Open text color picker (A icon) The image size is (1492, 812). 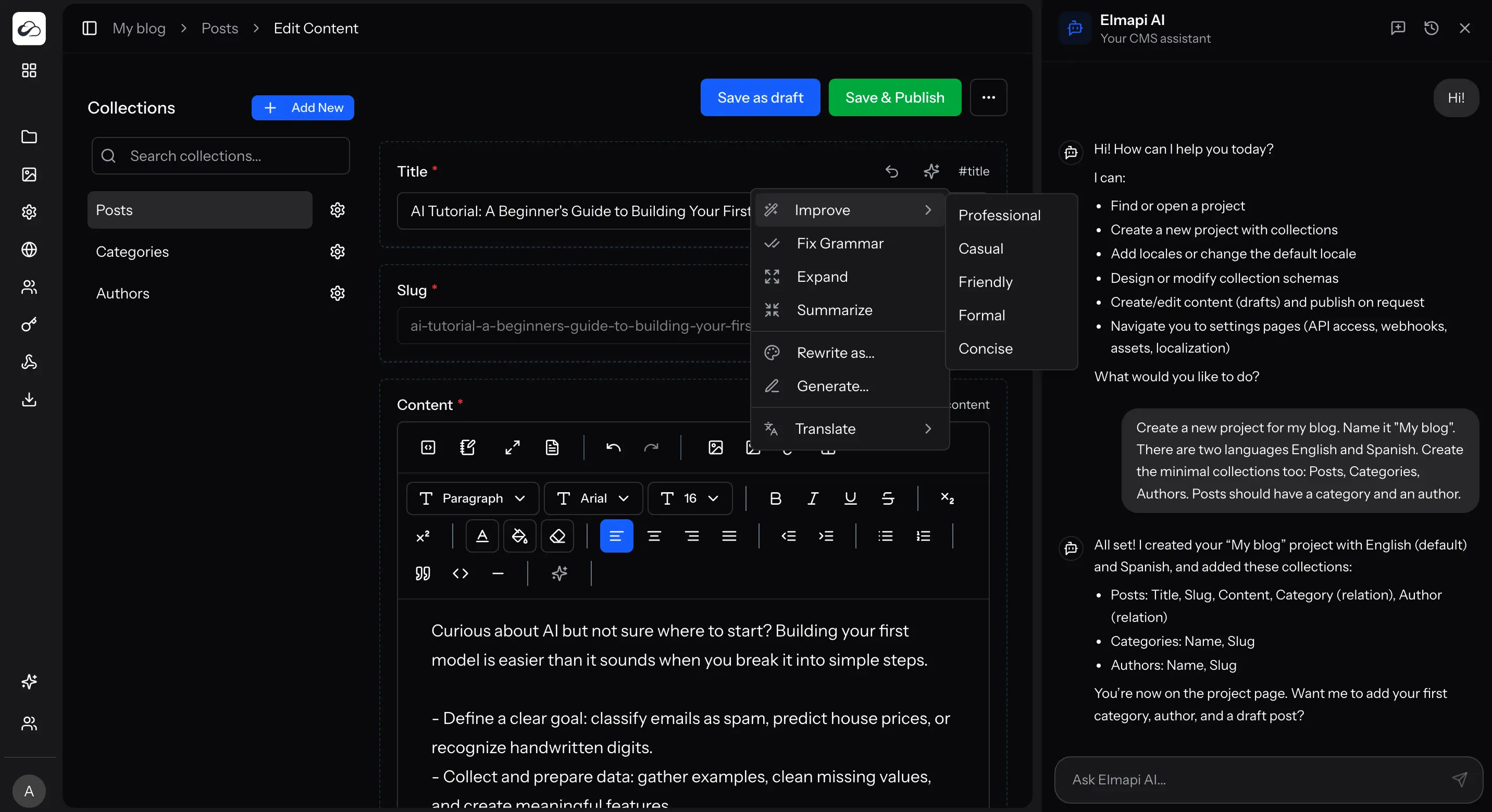pyautogui.click(x=482, y=536)
